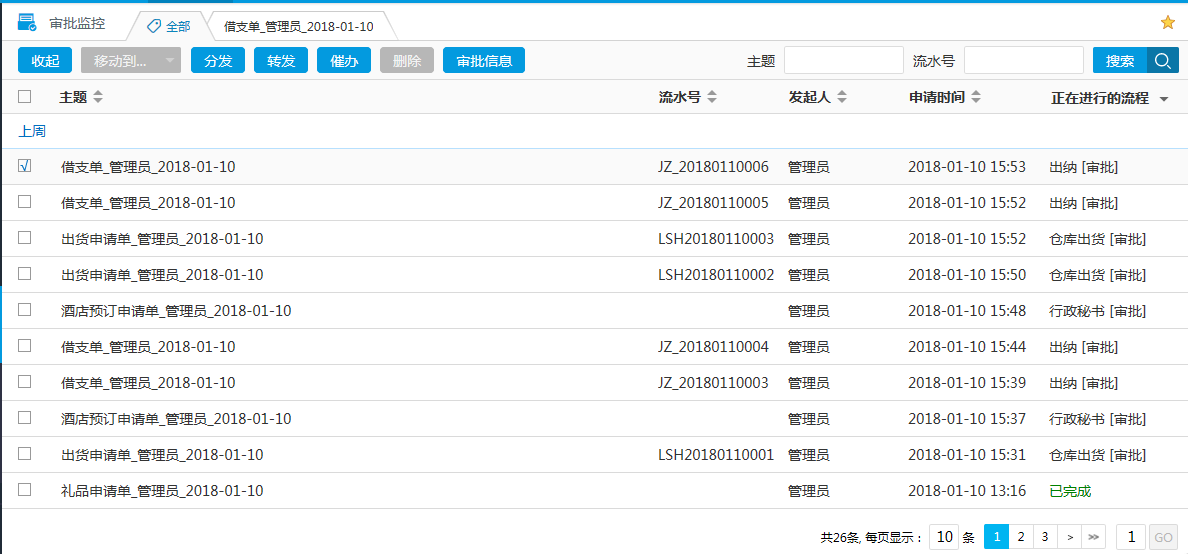Click the 审批监控 module icon
1188x554 pixels.
point(27,23)
